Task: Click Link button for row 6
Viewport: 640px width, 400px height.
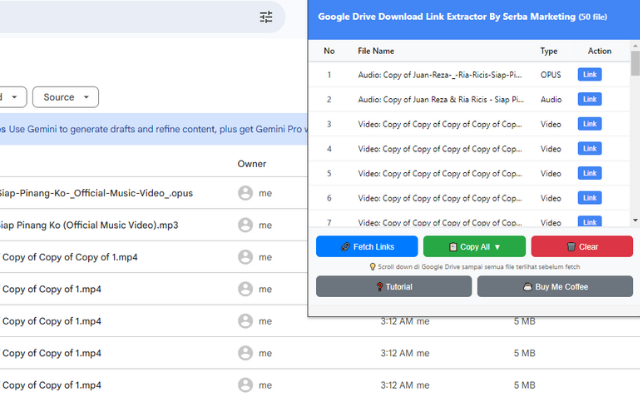Action: pyautogui.click(x=589, y=198)
